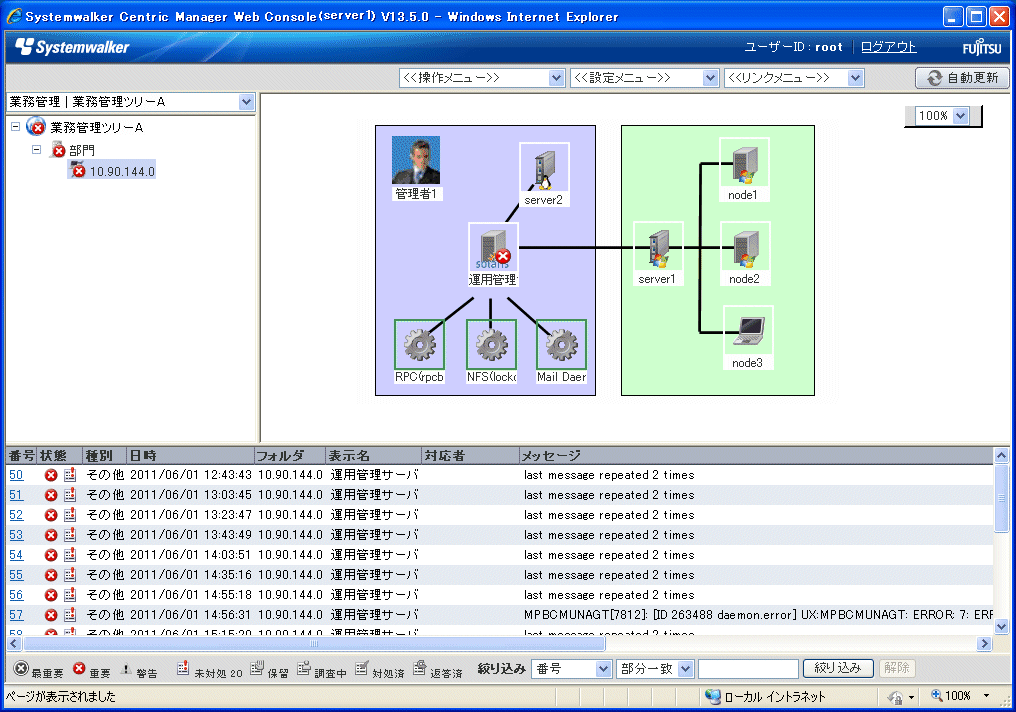Sort by the 日時 column header
1016x712 pixels.
click(189, 455)
